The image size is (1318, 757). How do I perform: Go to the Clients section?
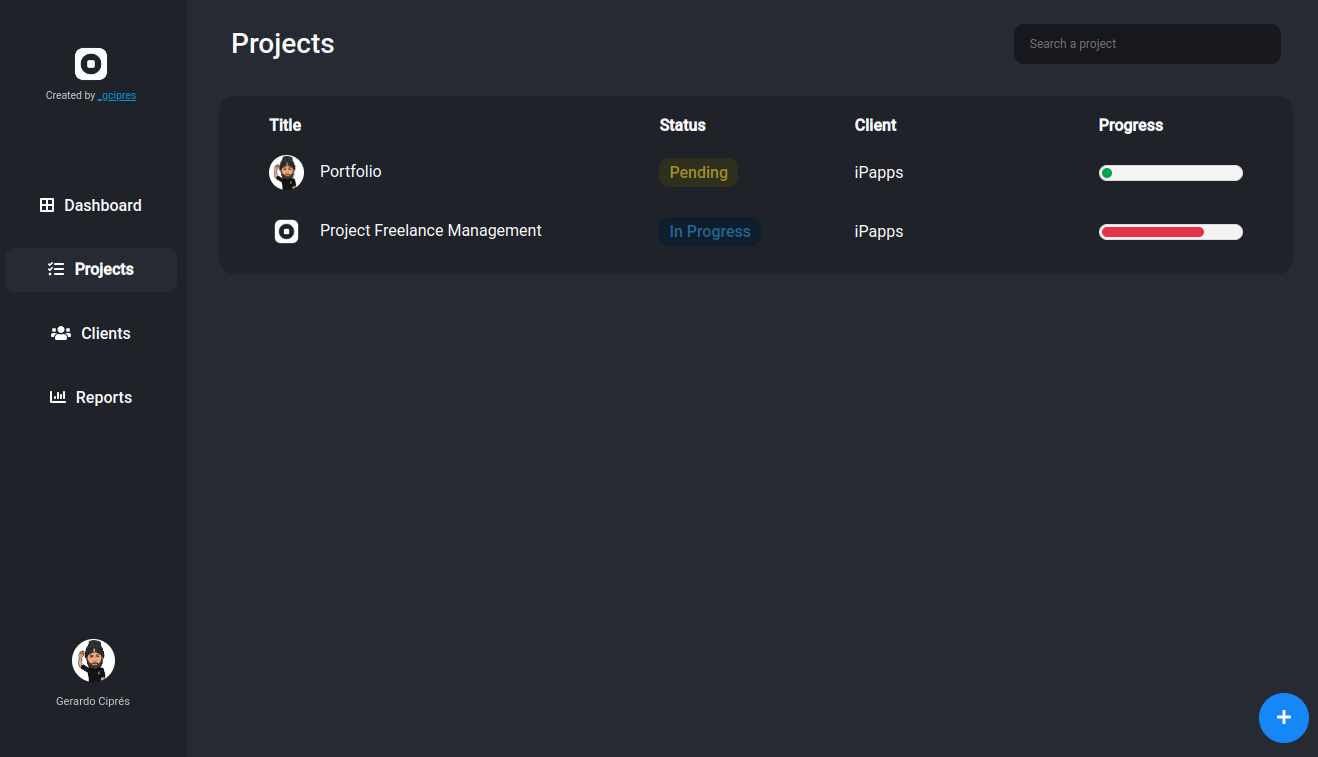(105, 333)
